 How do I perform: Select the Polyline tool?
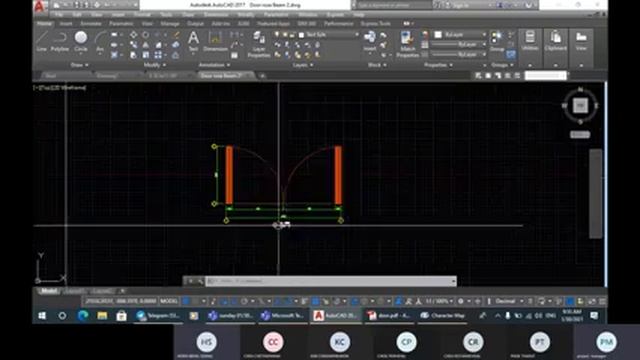(60, 41)
